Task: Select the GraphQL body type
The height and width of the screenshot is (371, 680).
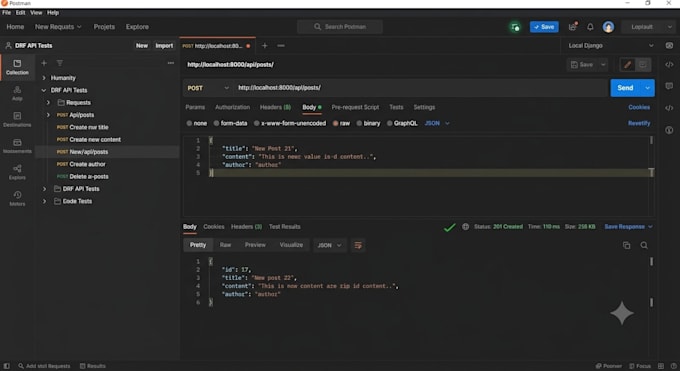Action: click(402, 123)
